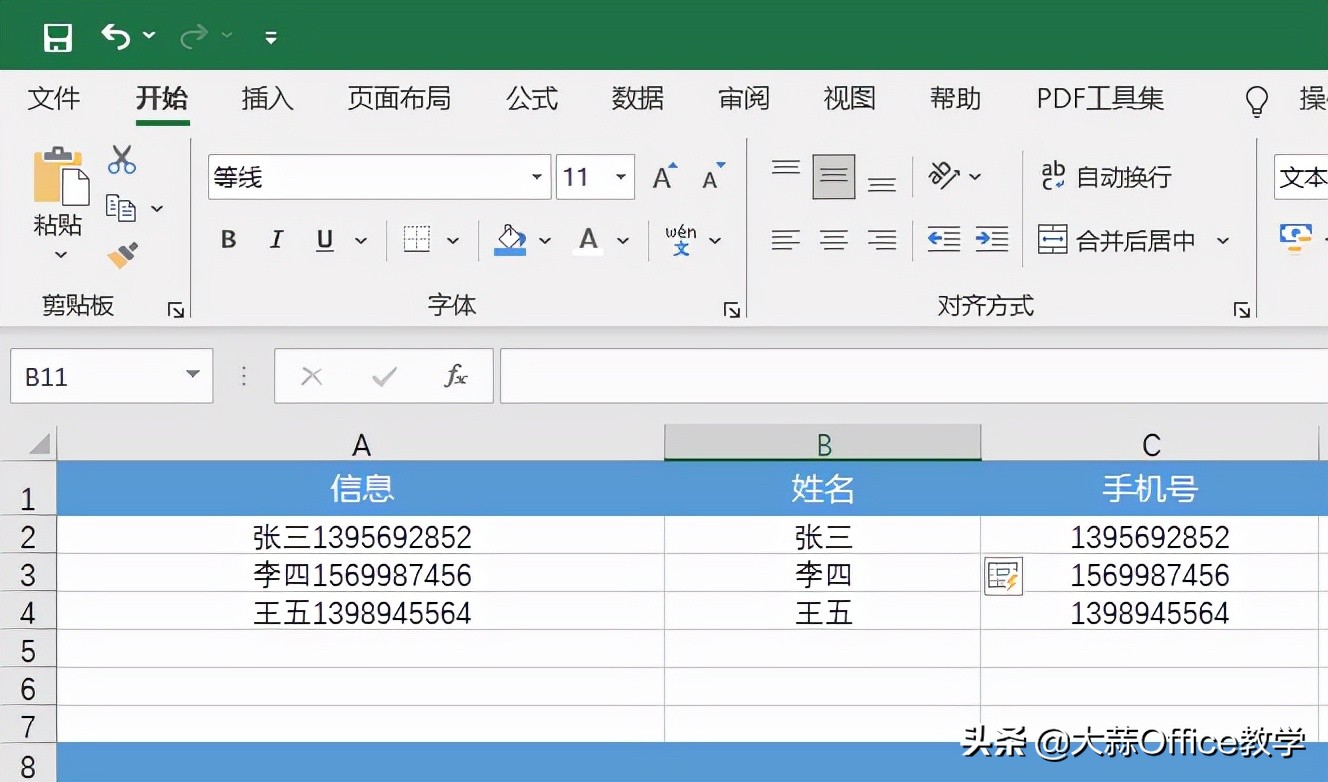Viewport: 1328px width, 782px height.
Task: Open the Format Painter
Action: pyautogui.click(x=122, y=255)
